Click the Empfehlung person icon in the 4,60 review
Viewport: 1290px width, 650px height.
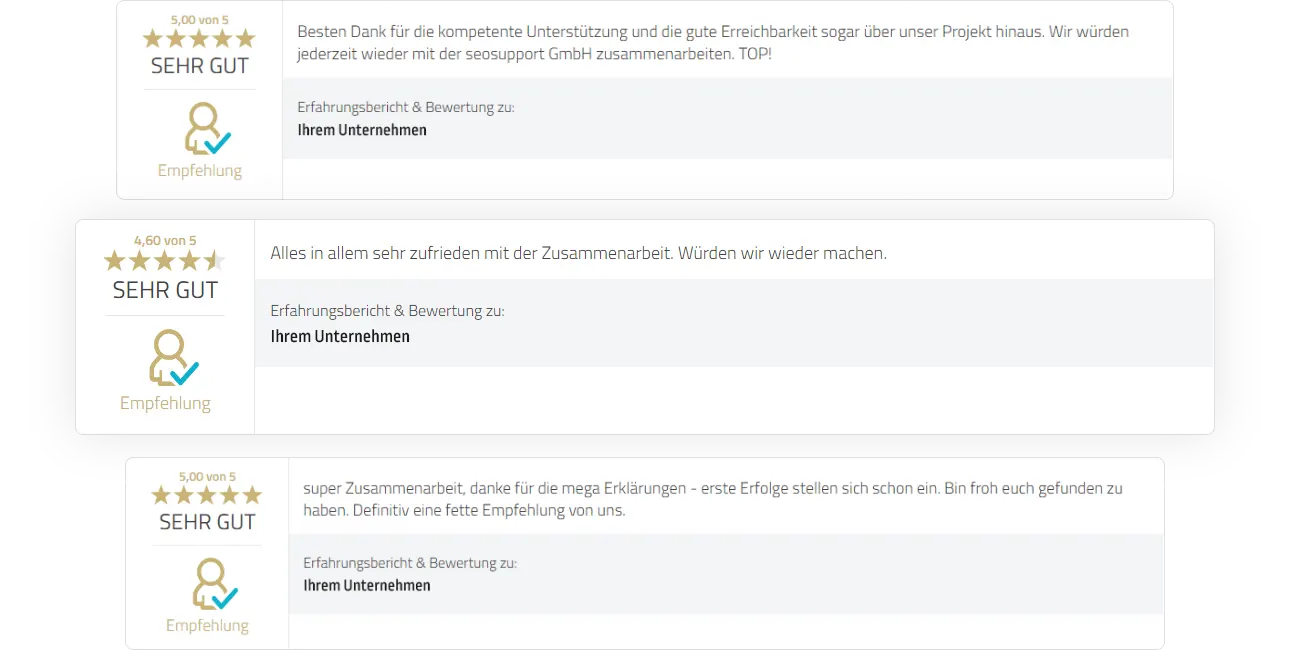tap(174, 358)
